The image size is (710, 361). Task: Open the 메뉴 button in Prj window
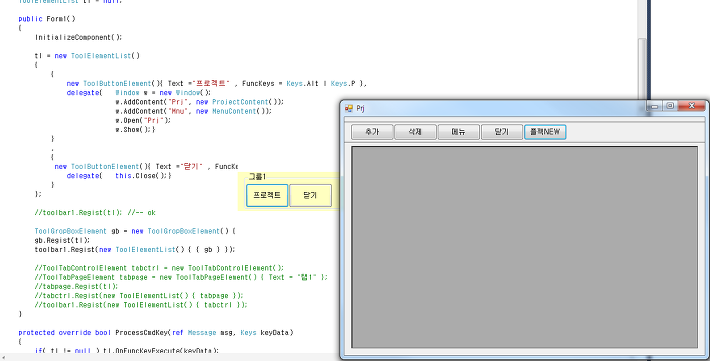click(458, 132)
